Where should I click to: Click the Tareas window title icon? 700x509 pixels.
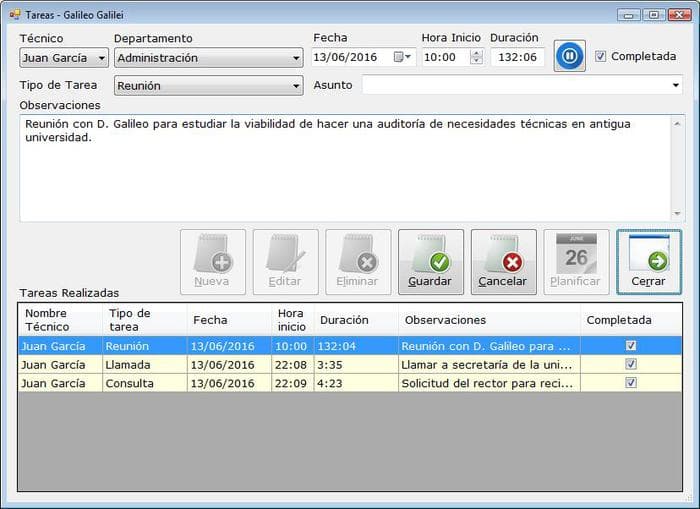point(14,15)
